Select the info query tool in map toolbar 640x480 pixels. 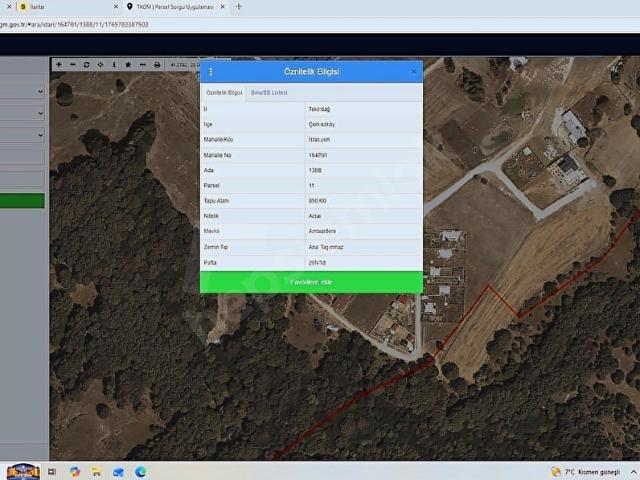point(114,64)
